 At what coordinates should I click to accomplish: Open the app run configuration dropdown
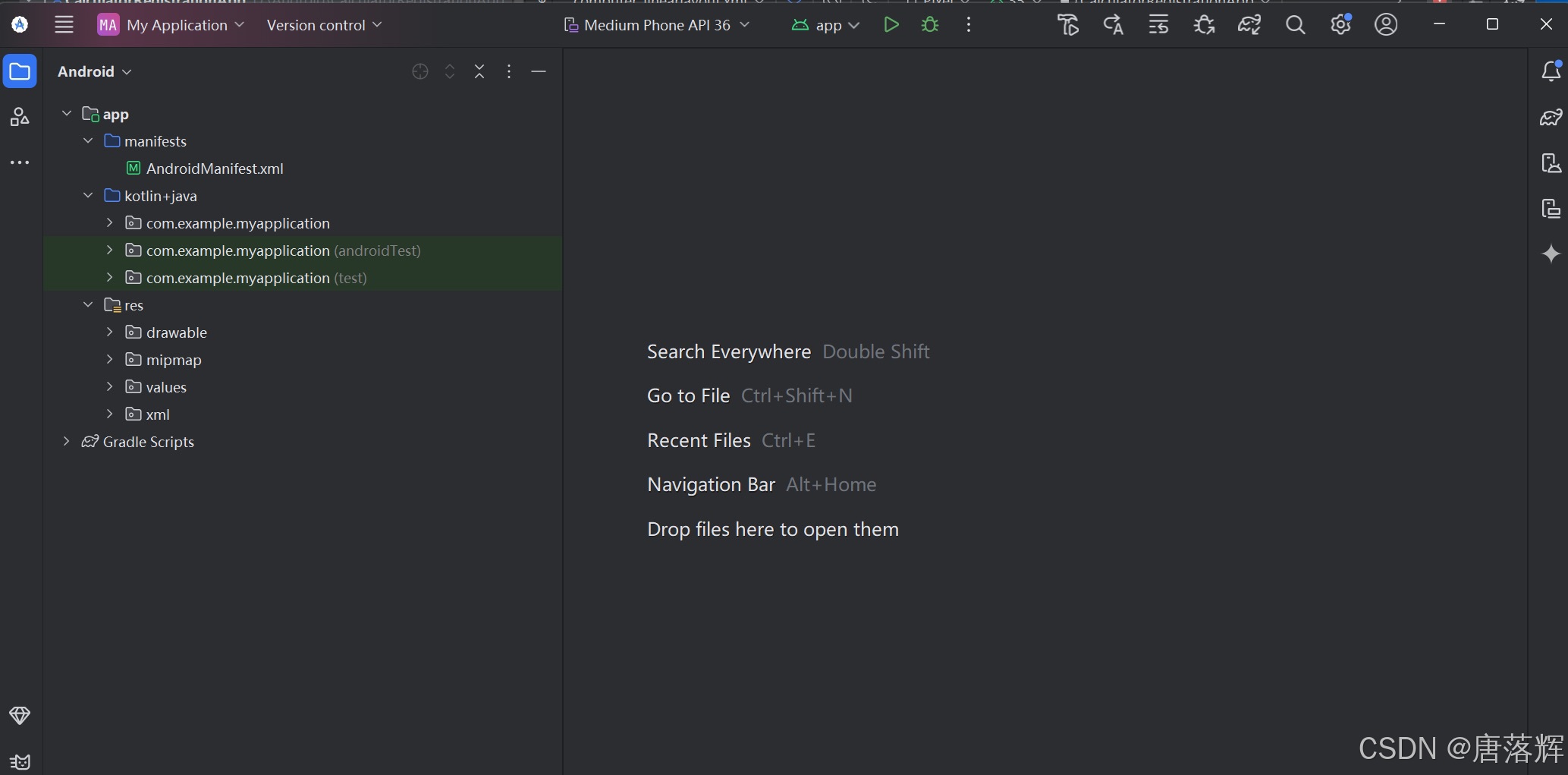coord(826,24)
